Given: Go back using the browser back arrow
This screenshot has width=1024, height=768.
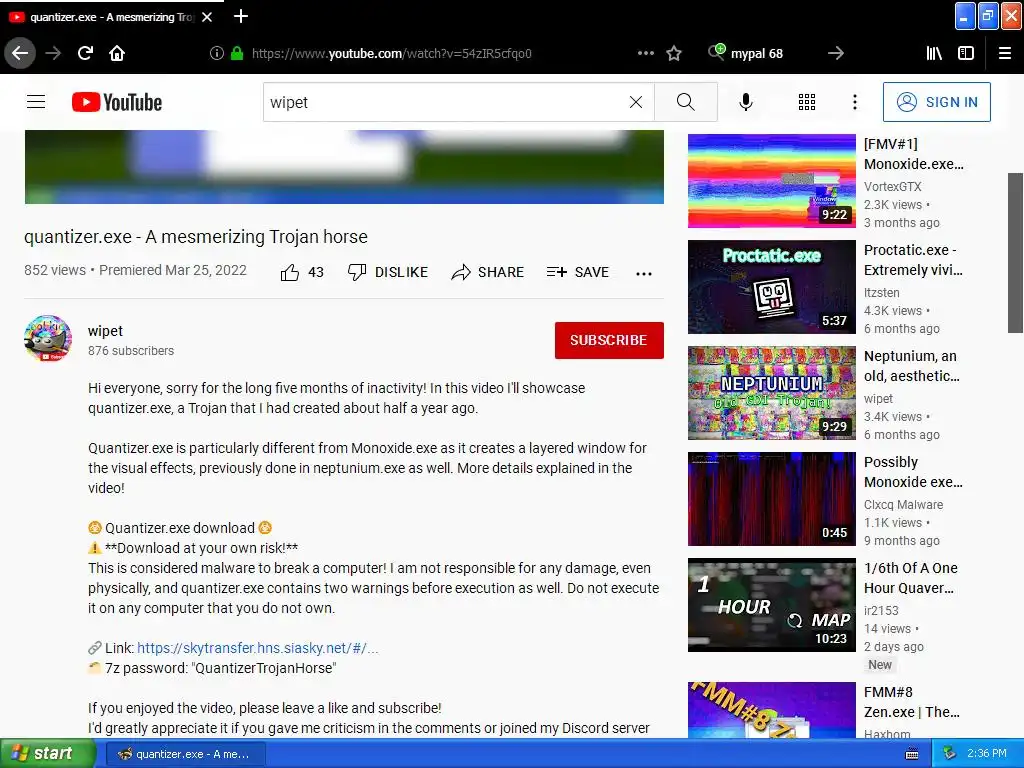Looking at the screenshot, I should pos(20,54).
